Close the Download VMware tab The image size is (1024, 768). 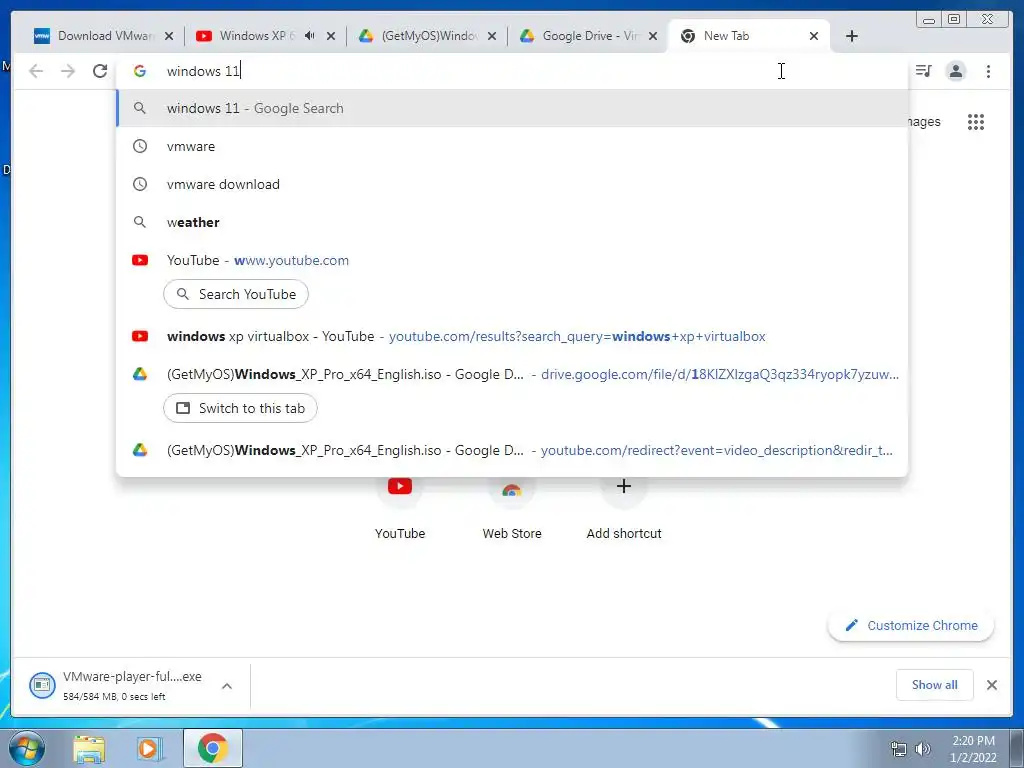169,36
